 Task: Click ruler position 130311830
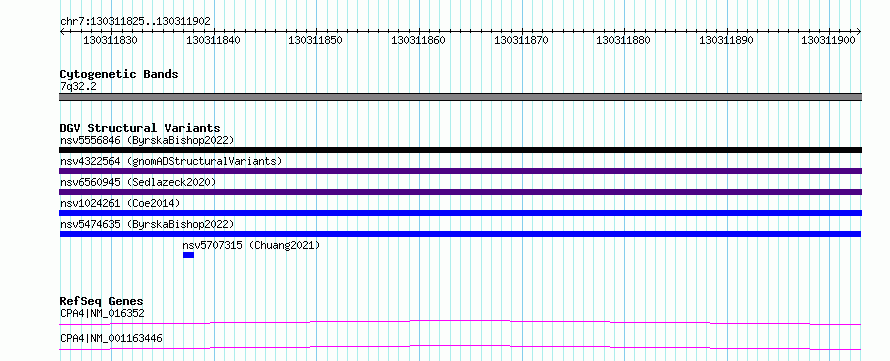point(110,40)
